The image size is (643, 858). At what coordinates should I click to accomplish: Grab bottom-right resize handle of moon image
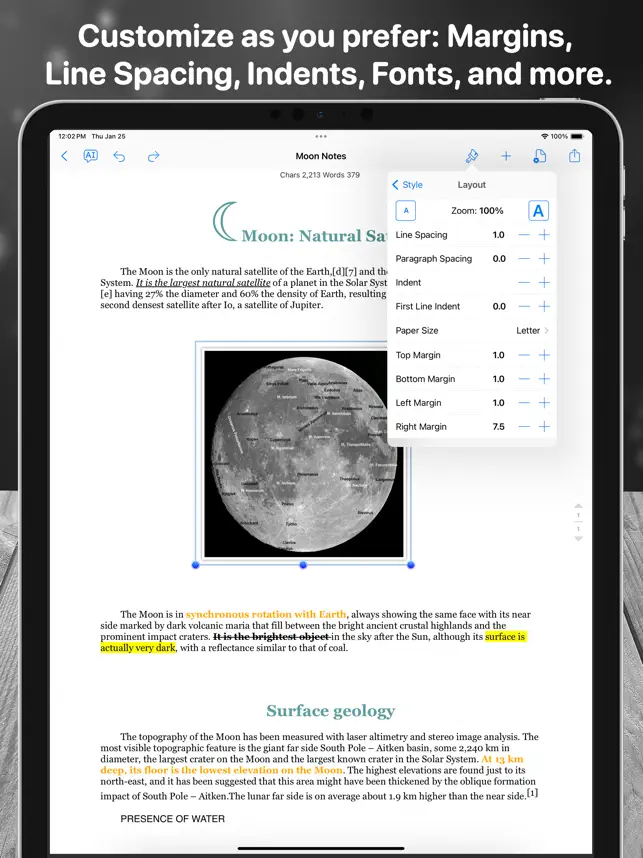411,565
